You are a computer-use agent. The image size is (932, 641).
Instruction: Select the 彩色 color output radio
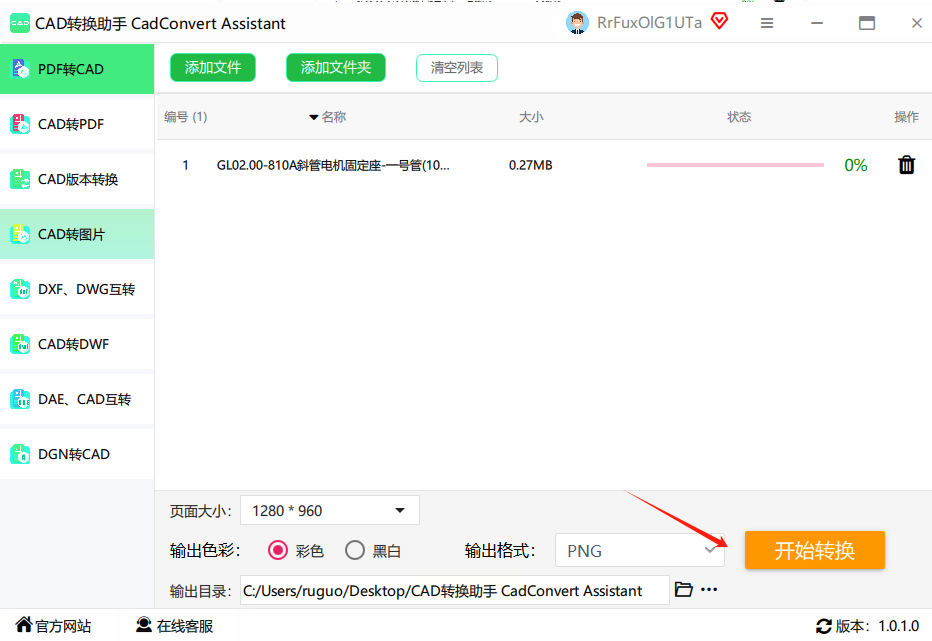point(278,550)
